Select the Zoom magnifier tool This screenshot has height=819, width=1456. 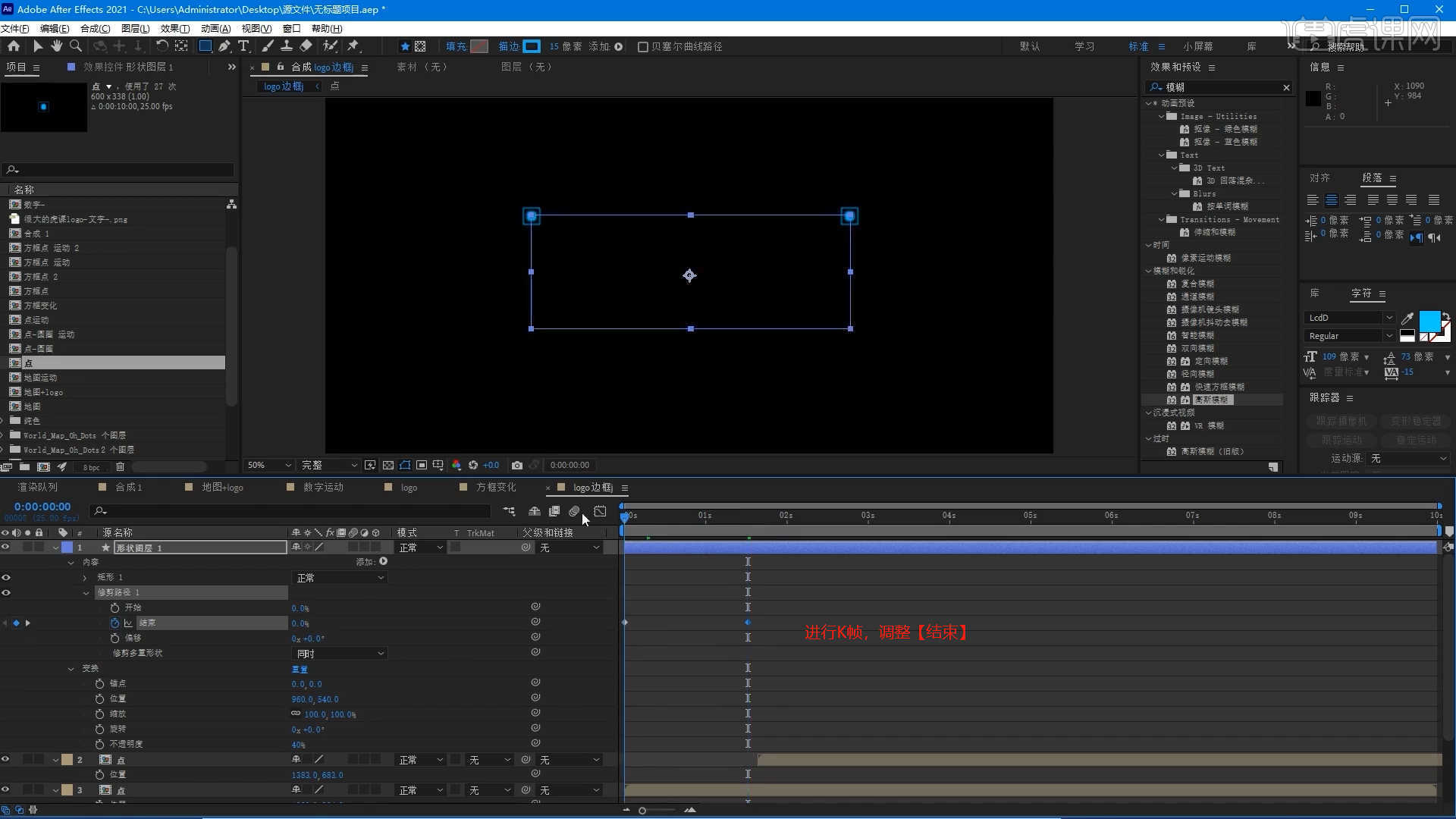click(x=75, y=46)
